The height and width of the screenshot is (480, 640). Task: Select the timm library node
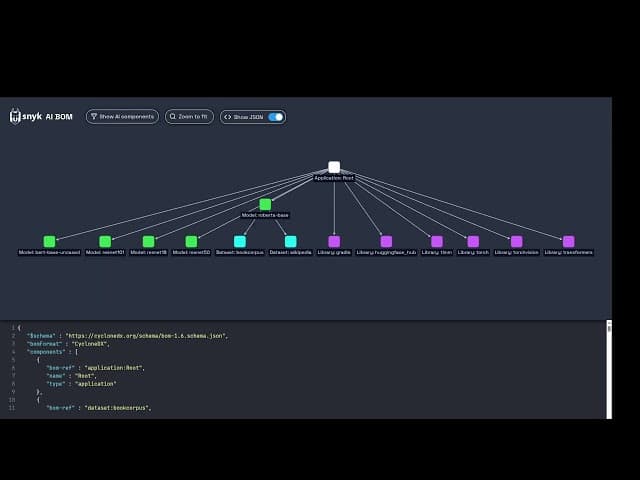pos(437,241)
